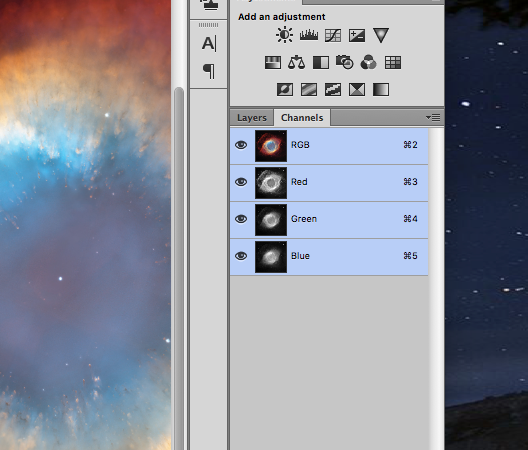Add a Levels adjustment
Image resolution: width=528 pixels, height=450 pixels.
pyautogui.click(x=309, y=35)
